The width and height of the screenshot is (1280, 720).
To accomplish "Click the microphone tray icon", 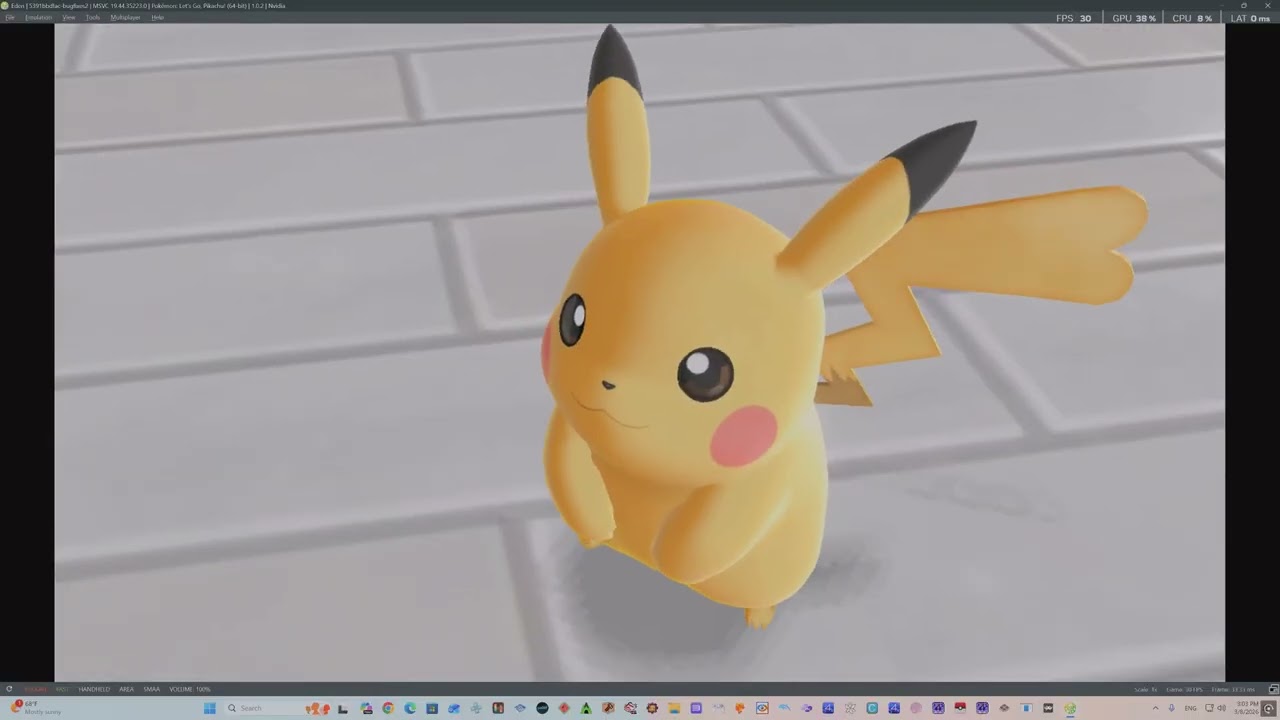I will tap(1172, 708).
